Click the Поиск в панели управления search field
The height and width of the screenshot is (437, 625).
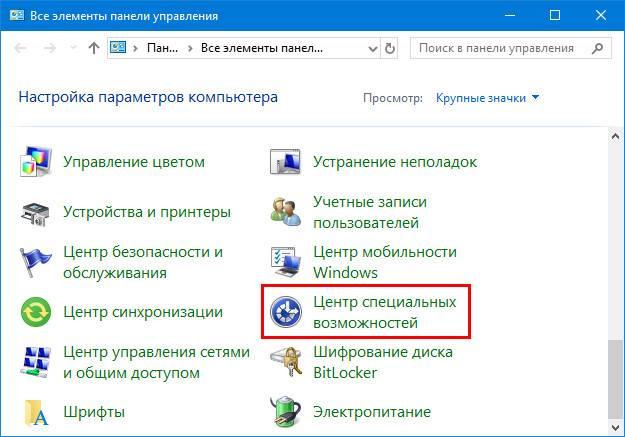pyautogui.click(x=511, y=48)
